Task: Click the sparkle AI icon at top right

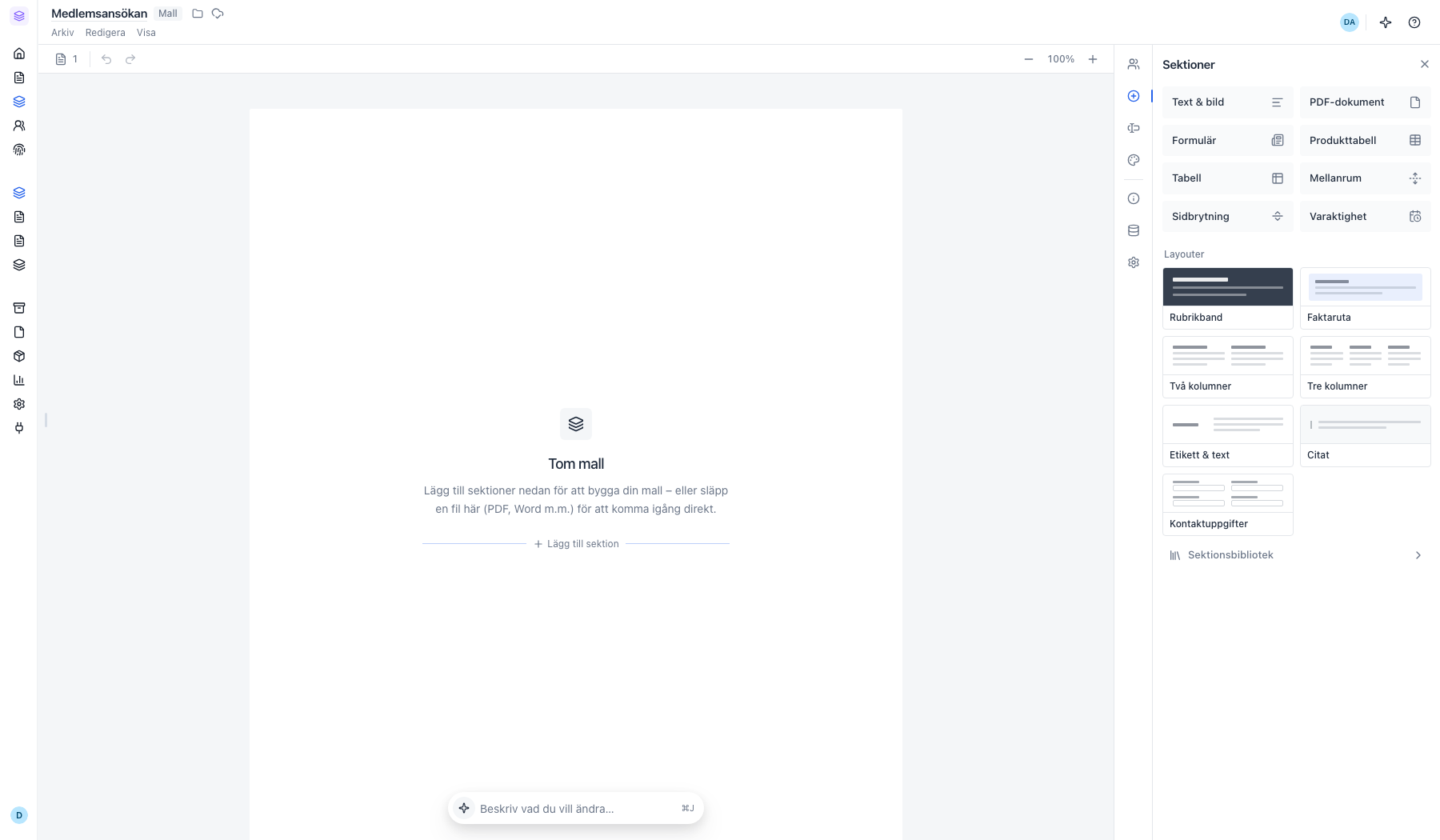Action: pos(1386,22)
